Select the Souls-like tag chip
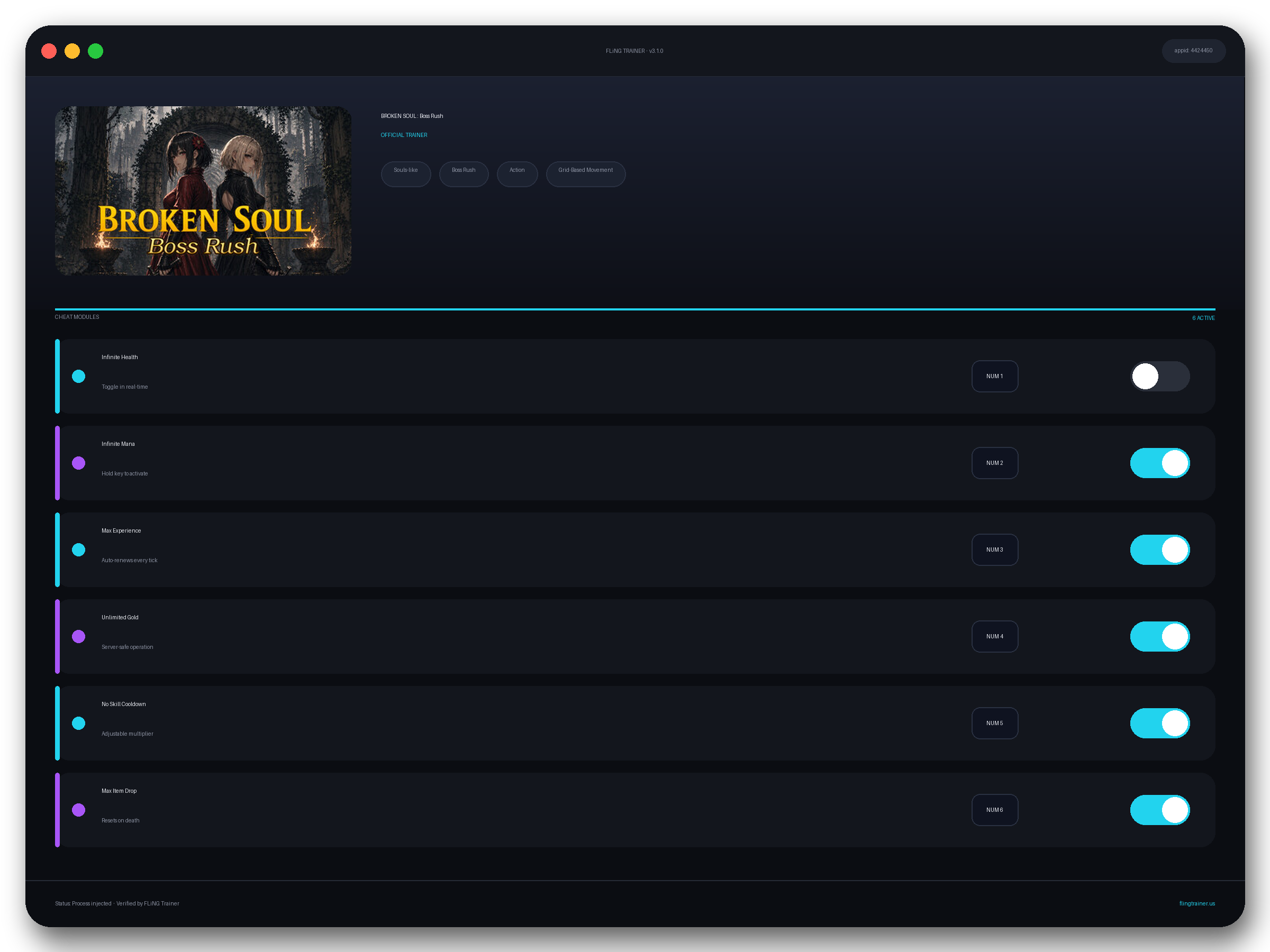Screen dimensions: 1270x952 point(405,174)
